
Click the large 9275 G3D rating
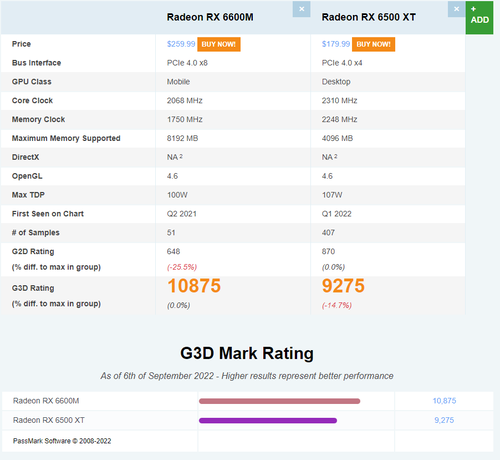(x=343, y=286)
